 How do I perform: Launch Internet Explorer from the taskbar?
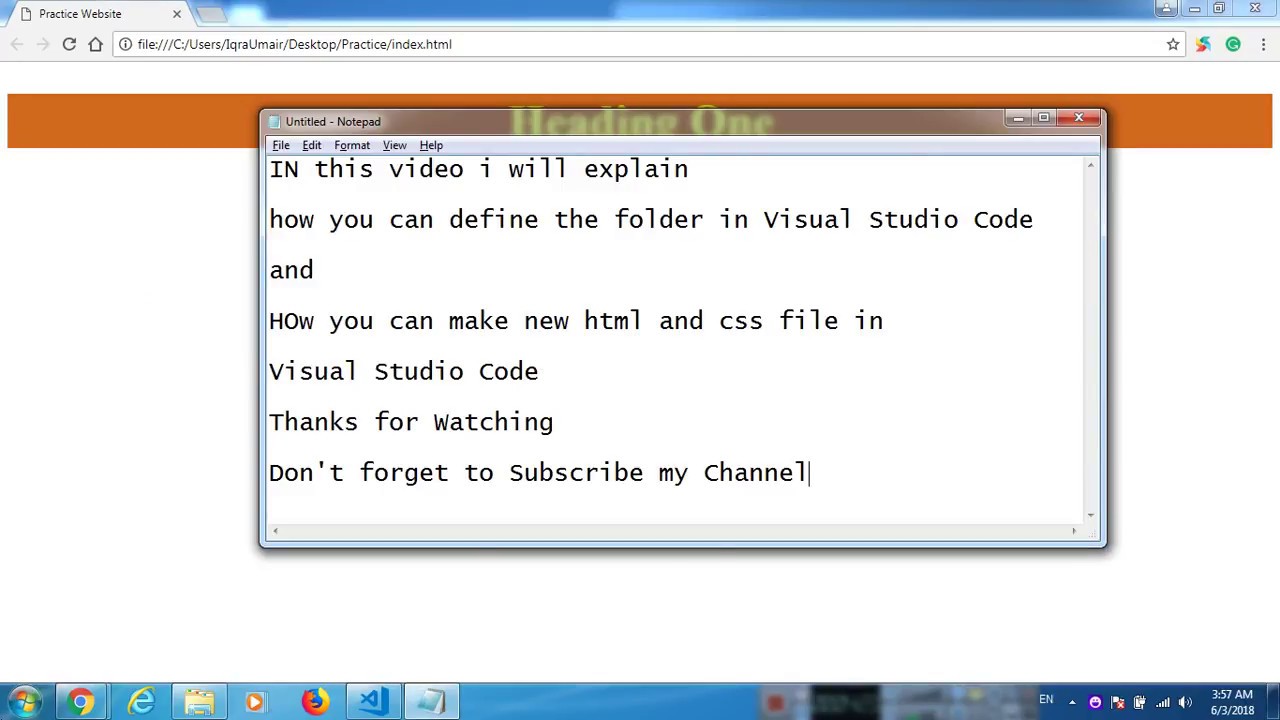pyautogui.click(x=141, y=702)
